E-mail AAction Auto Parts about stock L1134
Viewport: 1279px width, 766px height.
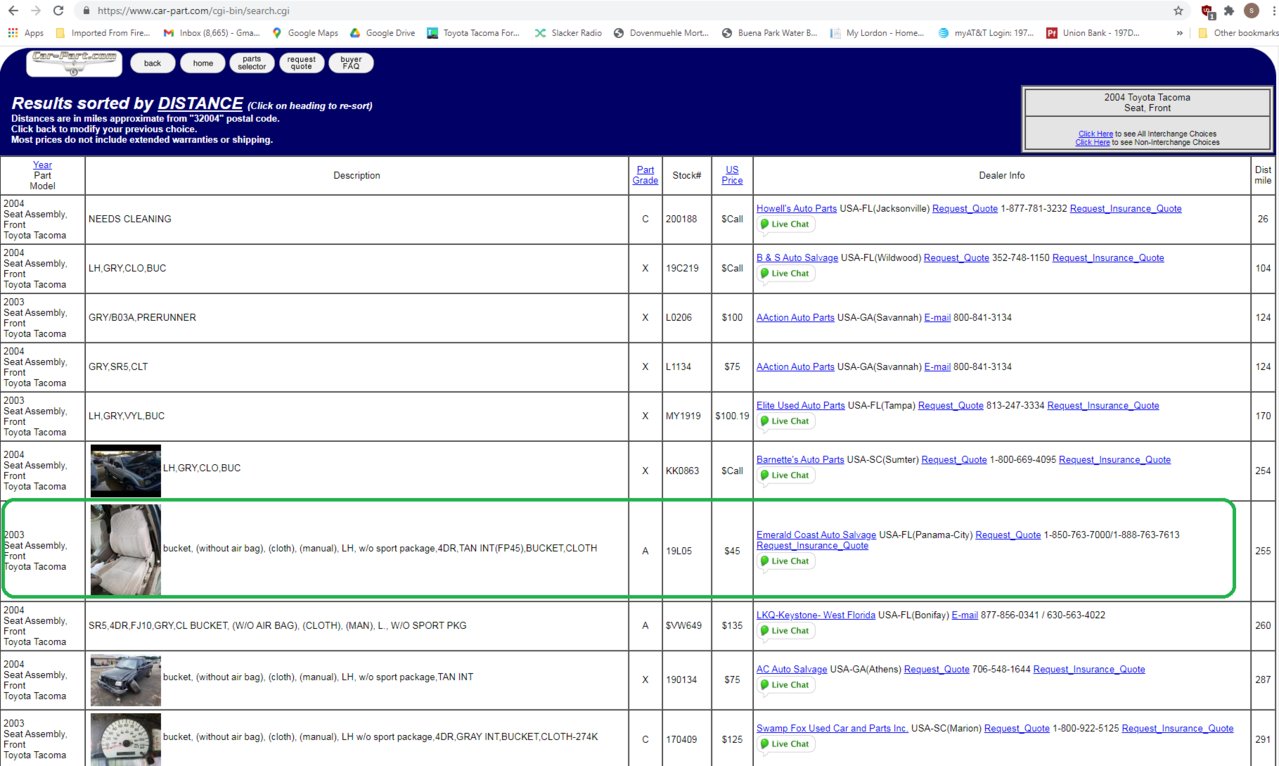coord(936,367)
